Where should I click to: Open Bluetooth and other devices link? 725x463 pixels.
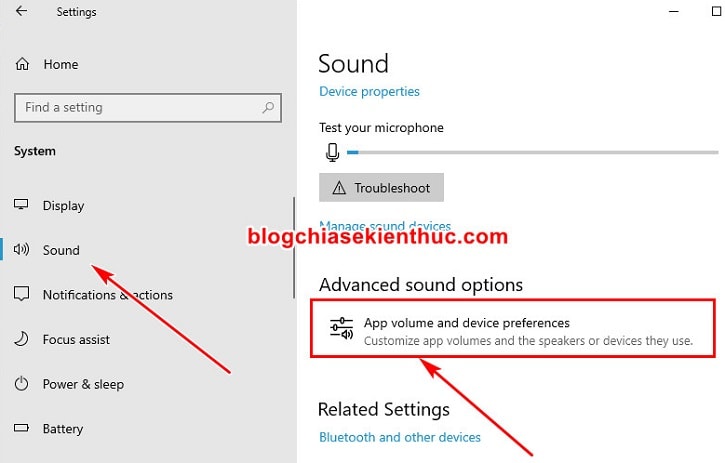[400, 437]
